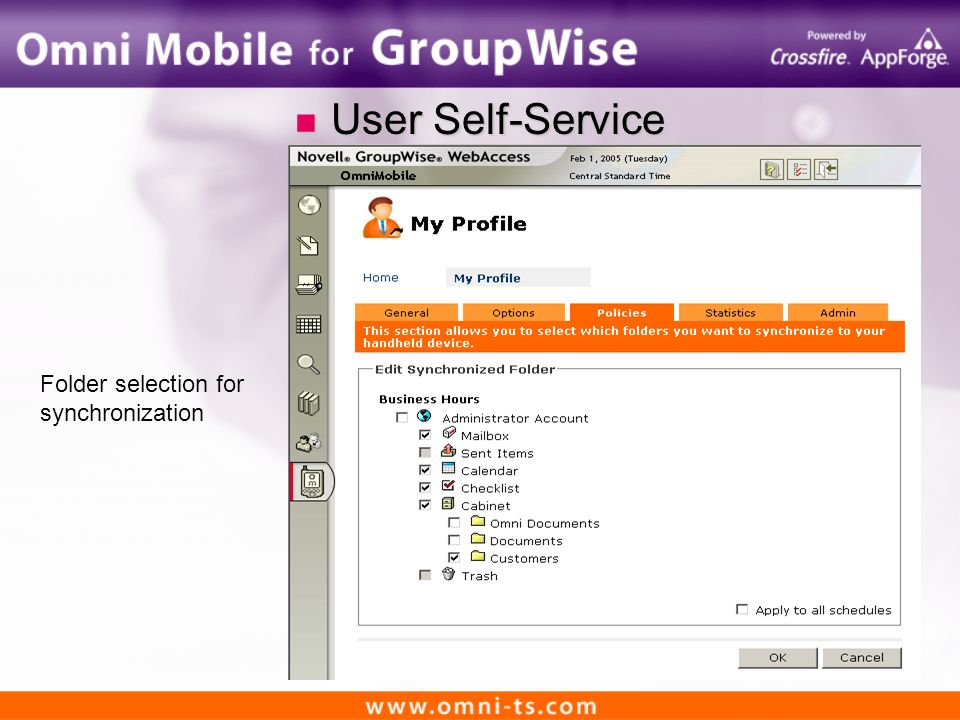The height and width of the screenshot is (720, 960).
Task: Click the Documents folder label
Action: coord(526,541)
